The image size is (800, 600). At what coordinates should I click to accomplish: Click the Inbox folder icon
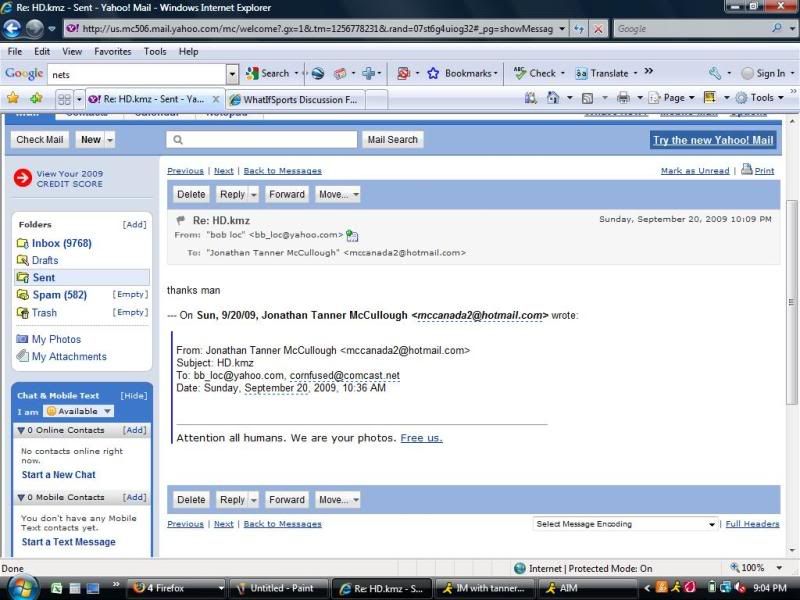tap(23, 243)
